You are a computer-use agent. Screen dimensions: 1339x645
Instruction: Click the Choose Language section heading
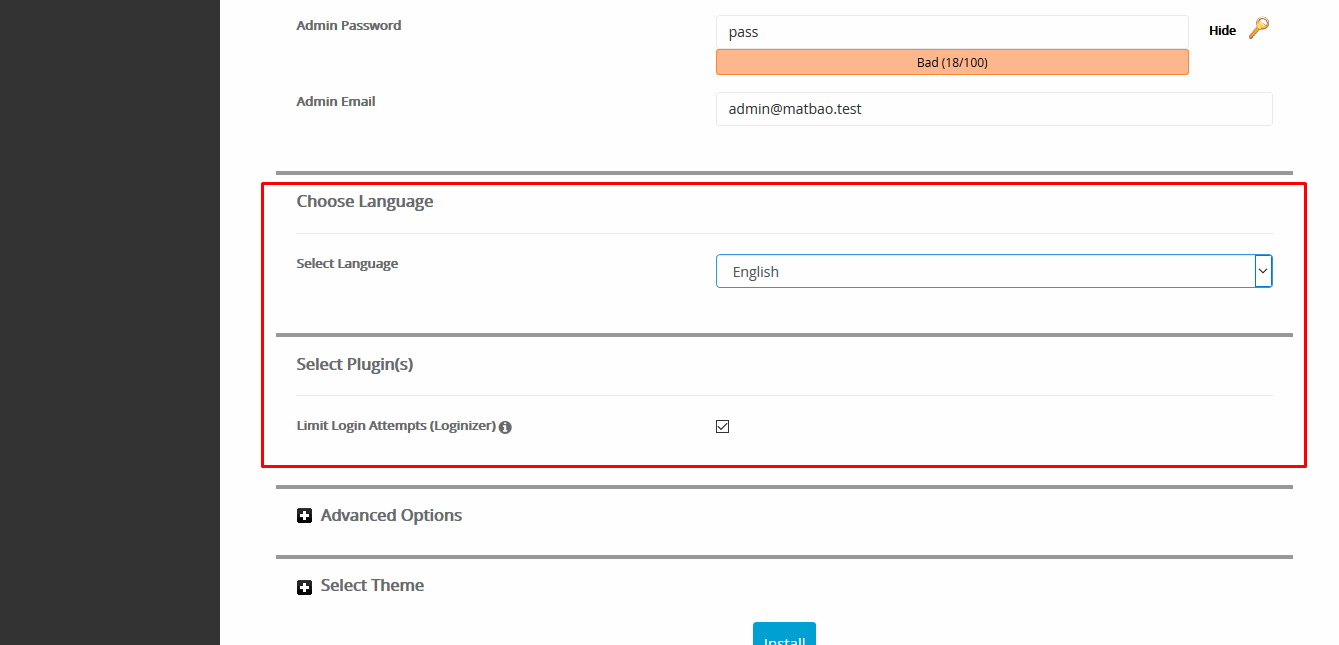point(365,201)
